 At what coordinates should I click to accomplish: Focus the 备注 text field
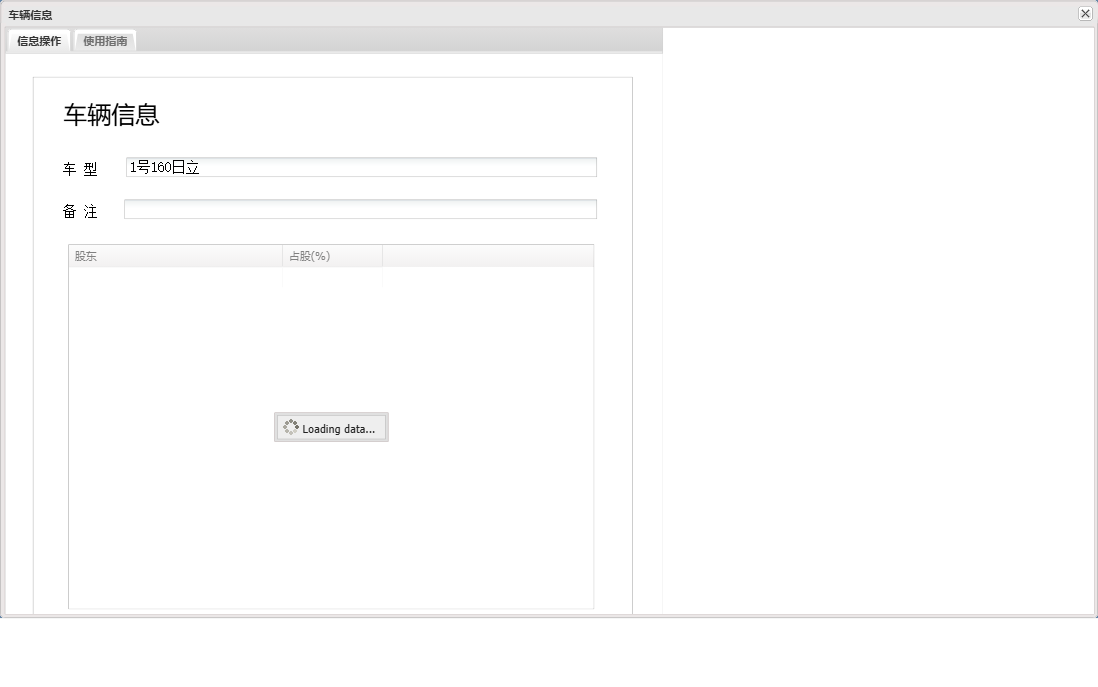point(361,209)
